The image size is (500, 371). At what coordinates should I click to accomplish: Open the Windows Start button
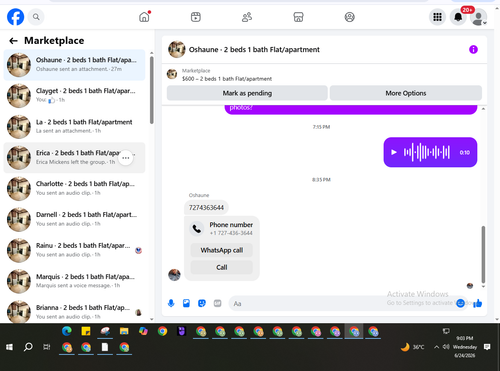9,347
